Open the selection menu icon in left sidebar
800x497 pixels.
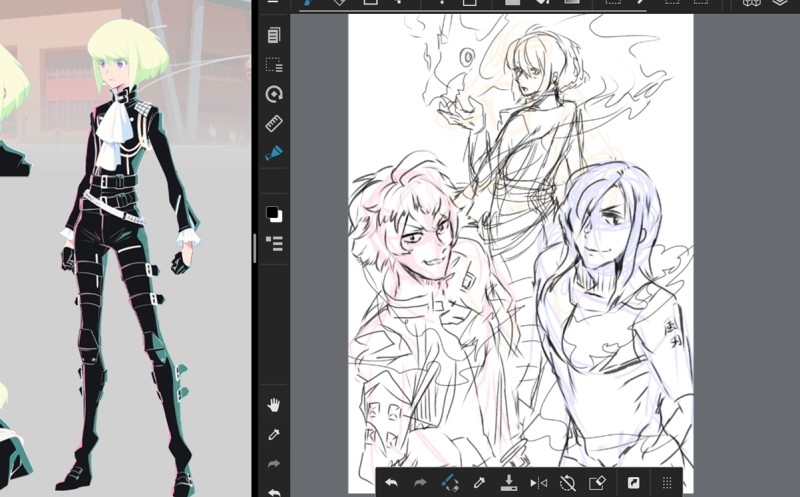(274, 65)
